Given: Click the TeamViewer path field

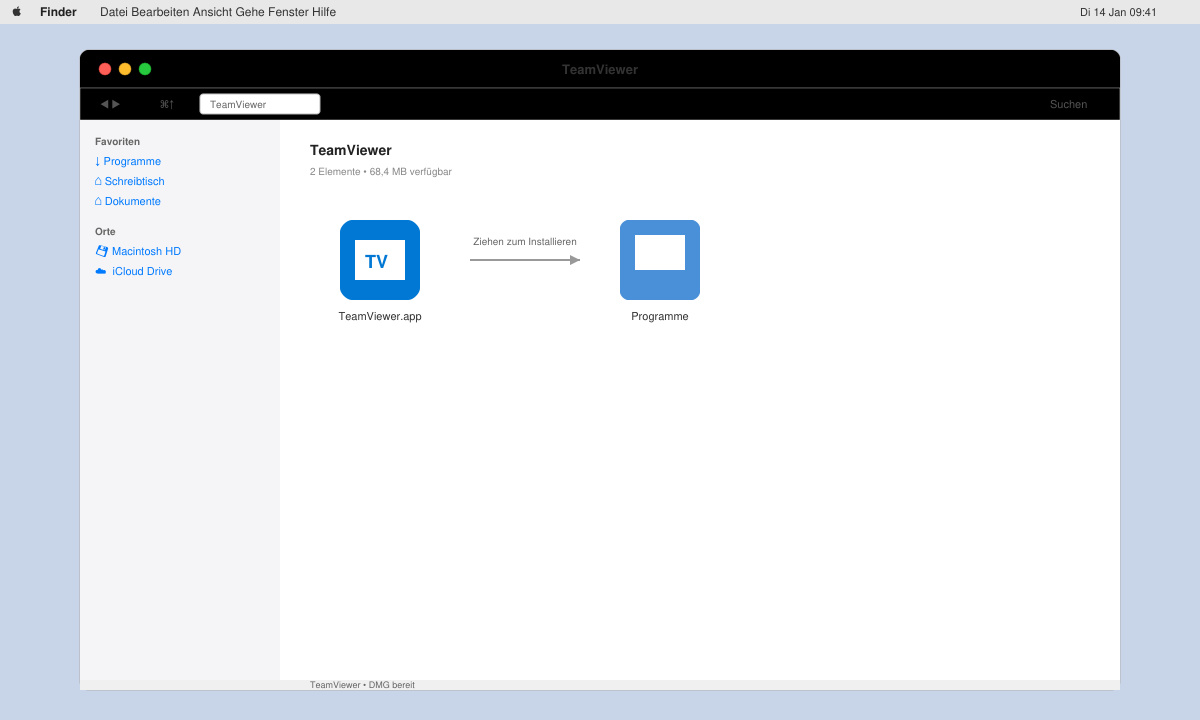Looking at the screenshot, I should click(260, 104).
